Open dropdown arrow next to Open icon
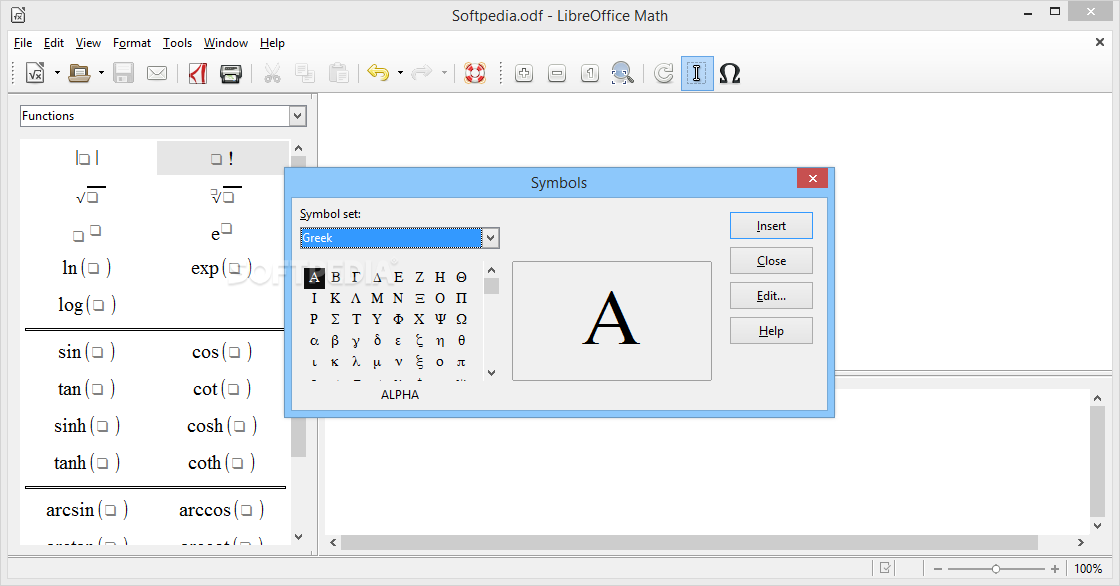Screen dimensions: 1120x586 tap(101, 73)
